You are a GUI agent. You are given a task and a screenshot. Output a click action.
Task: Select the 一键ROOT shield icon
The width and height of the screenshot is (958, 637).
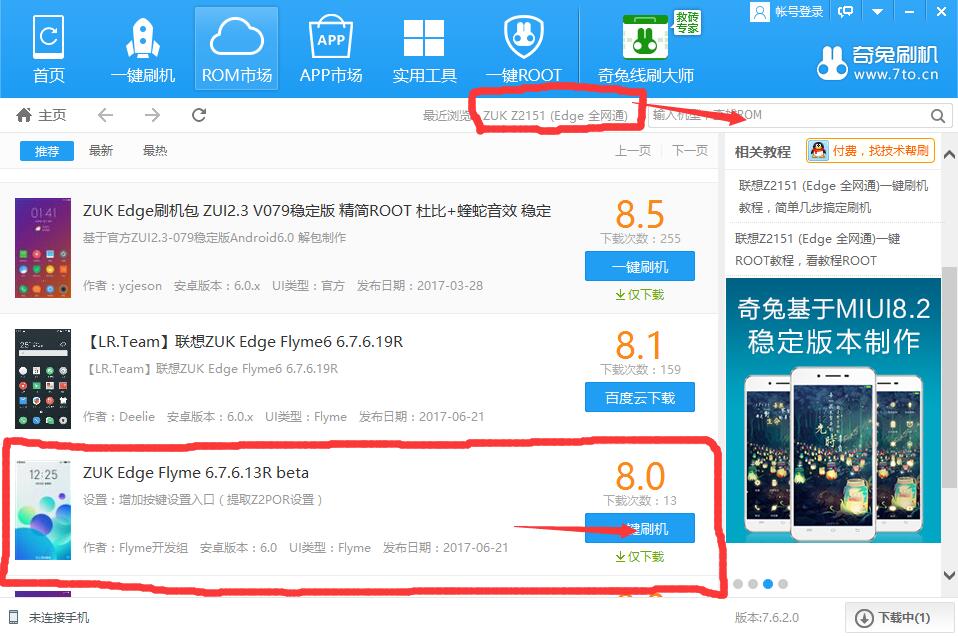click(x=523, y=38)
